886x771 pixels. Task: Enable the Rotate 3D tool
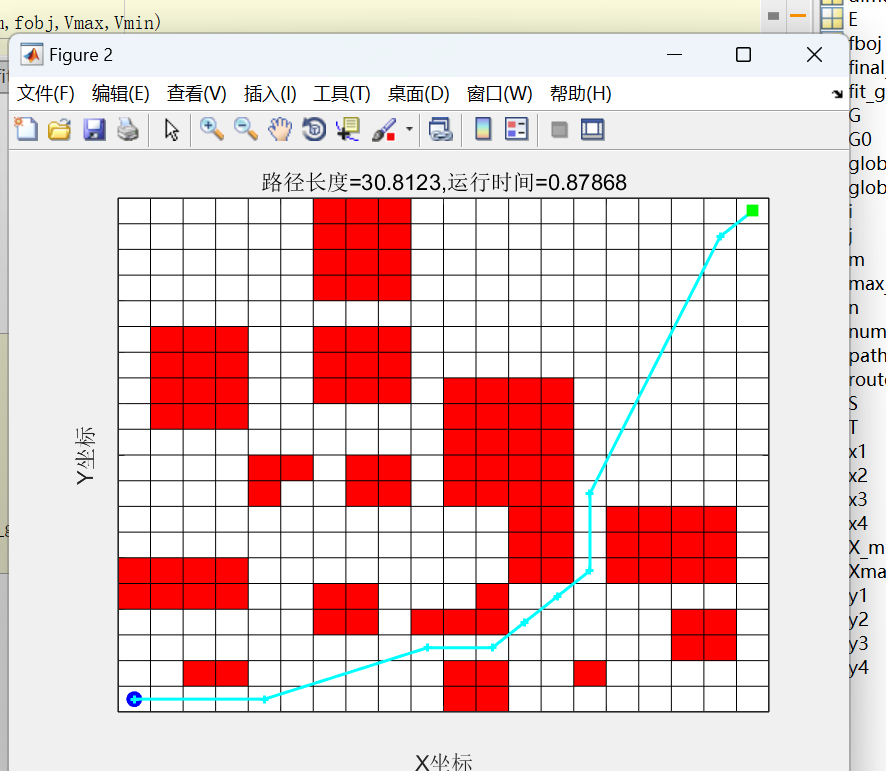coord(314,129)
